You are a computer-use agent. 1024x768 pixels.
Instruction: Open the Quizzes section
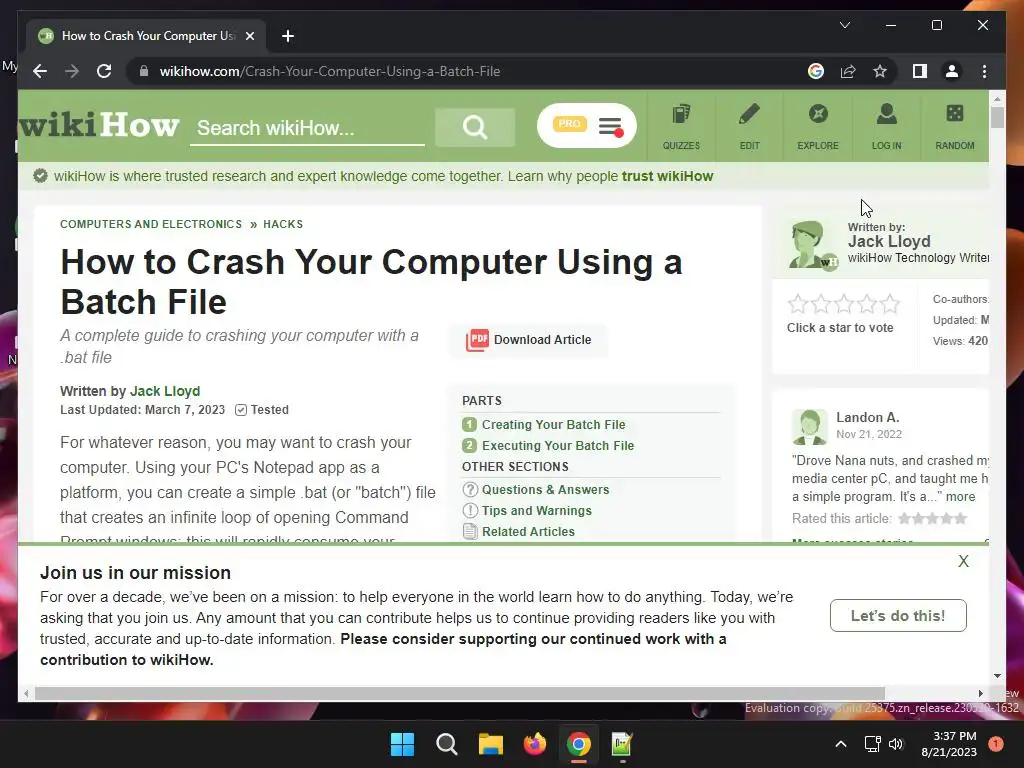(x=681, y=126)
